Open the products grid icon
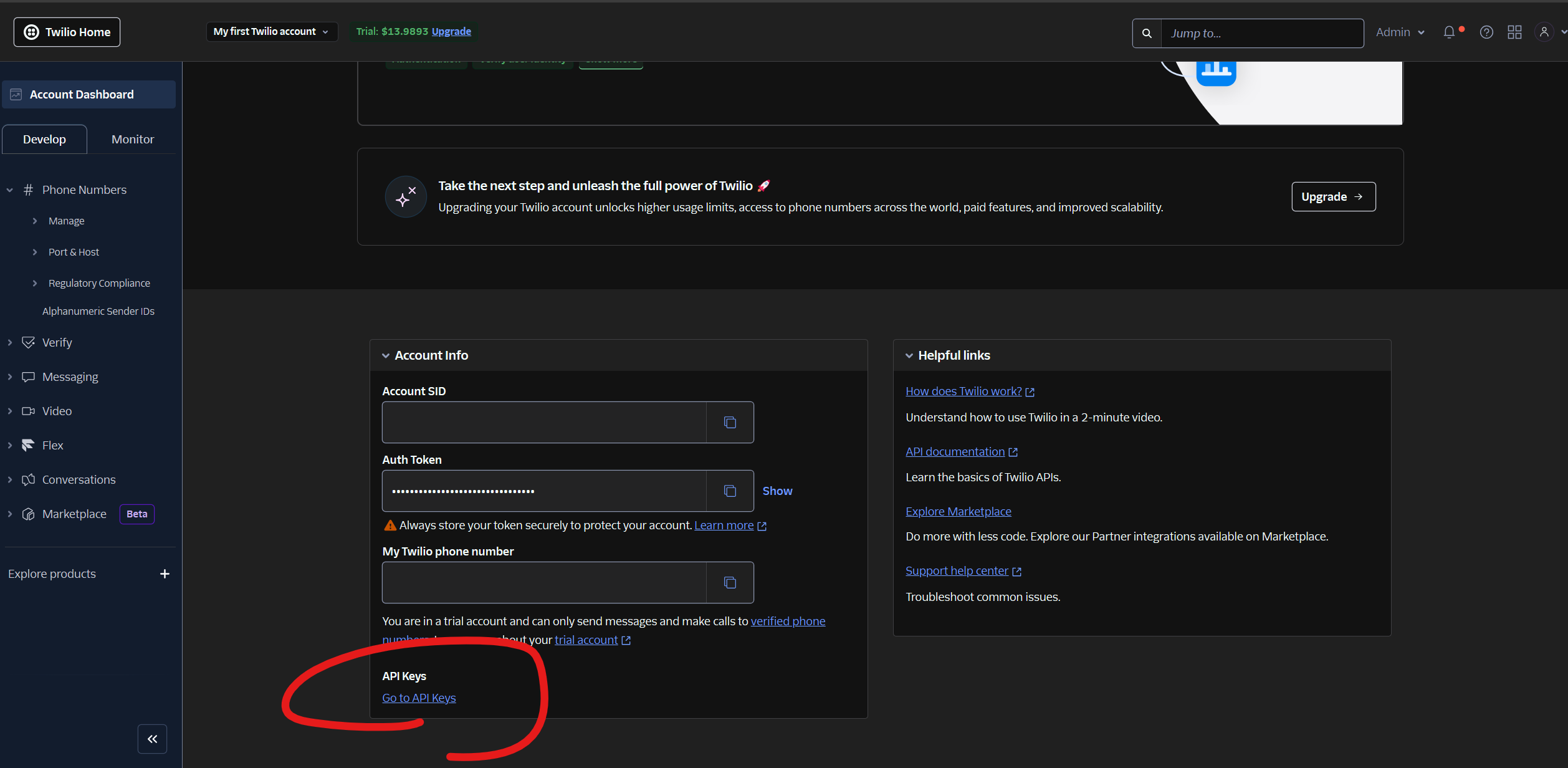The image size is (1568, 768). tap(1514, 32)
